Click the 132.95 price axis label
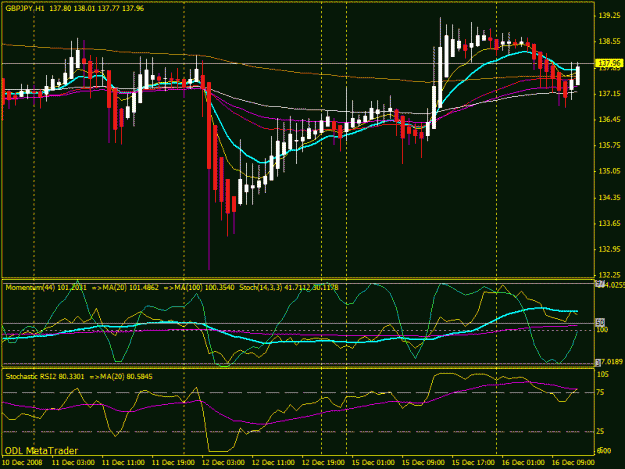Screen dimensions: 625x469 pyautogui.click(x=610, y=249)
